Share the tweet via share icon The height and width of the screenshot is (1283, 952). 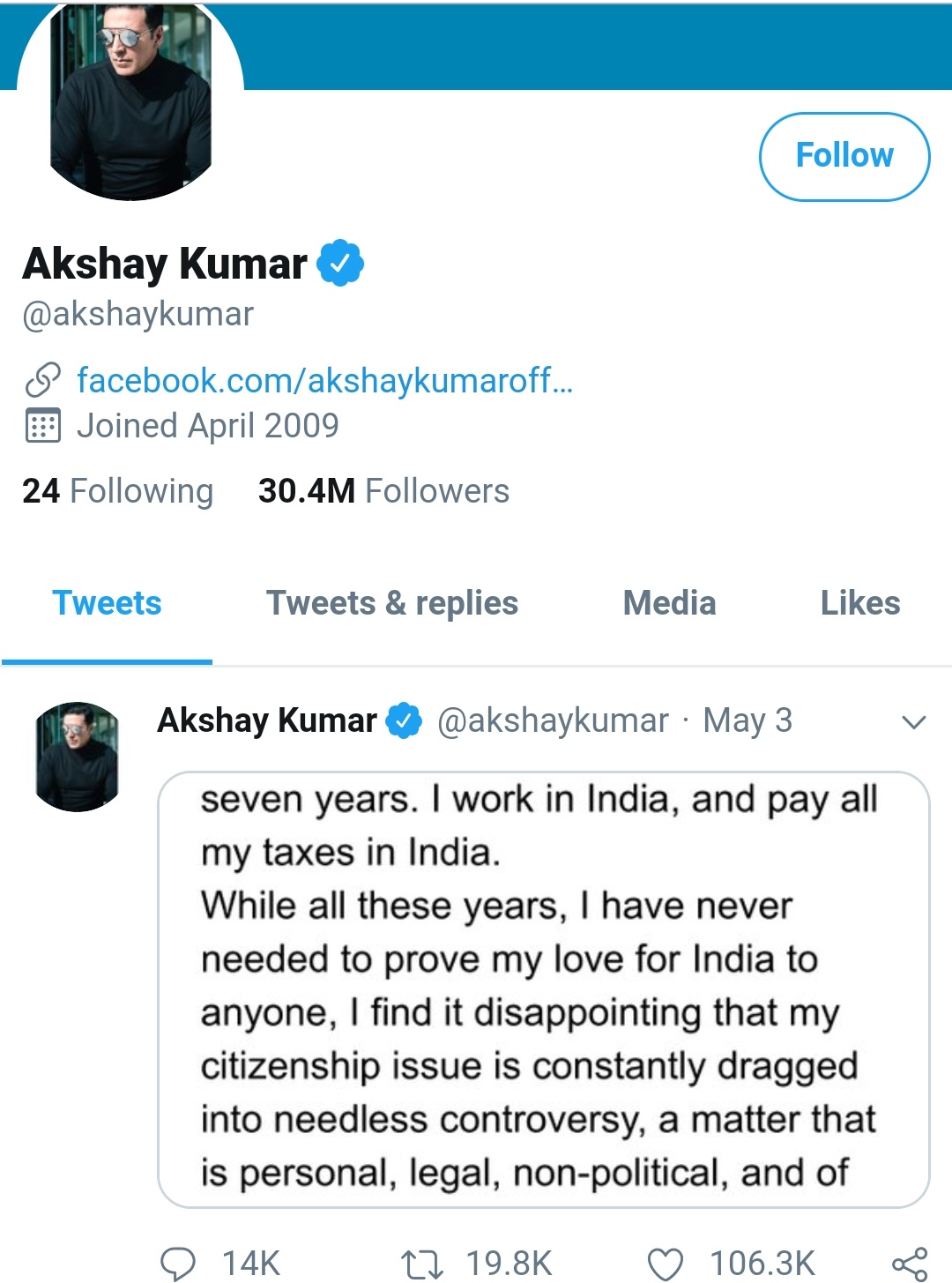(x=910, y=1264)
